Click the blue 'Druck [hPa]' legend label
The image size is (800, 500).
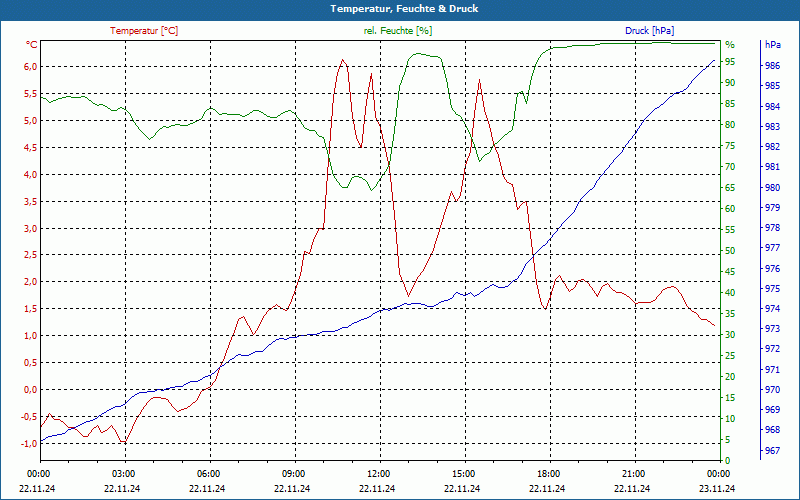coord(649,31)
